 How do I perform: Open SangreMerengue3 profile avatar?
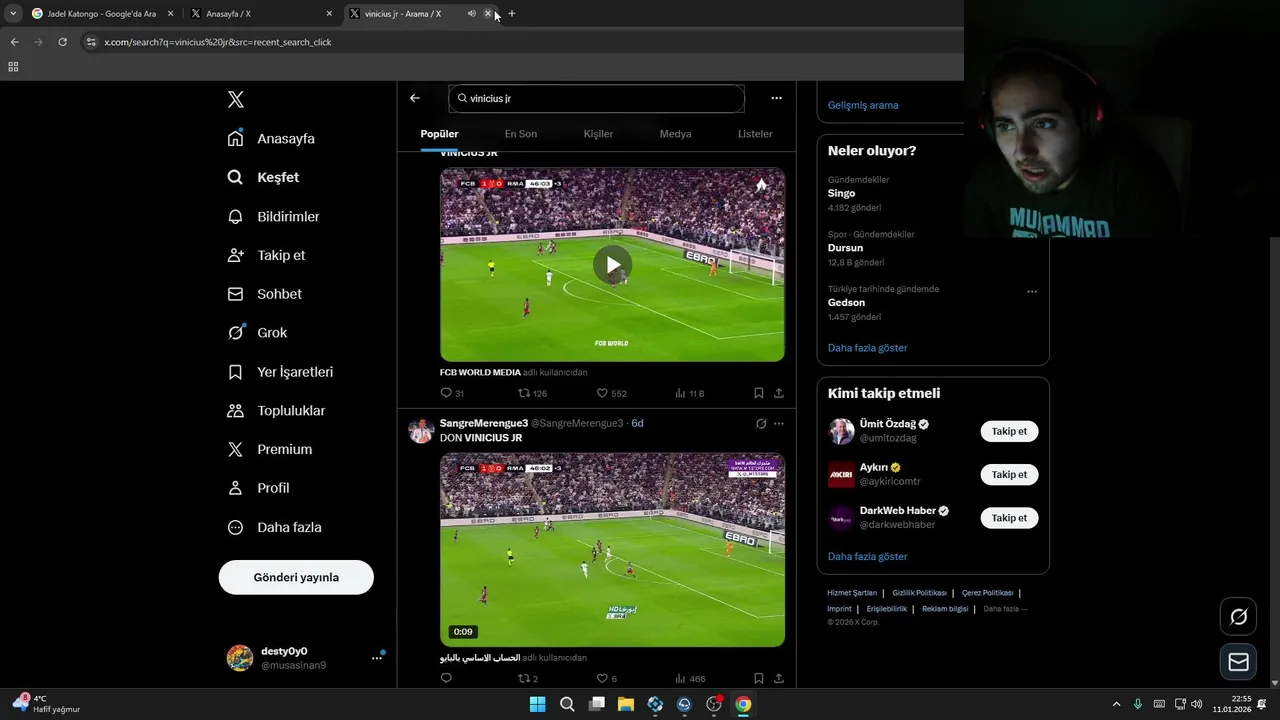point(420,431)
